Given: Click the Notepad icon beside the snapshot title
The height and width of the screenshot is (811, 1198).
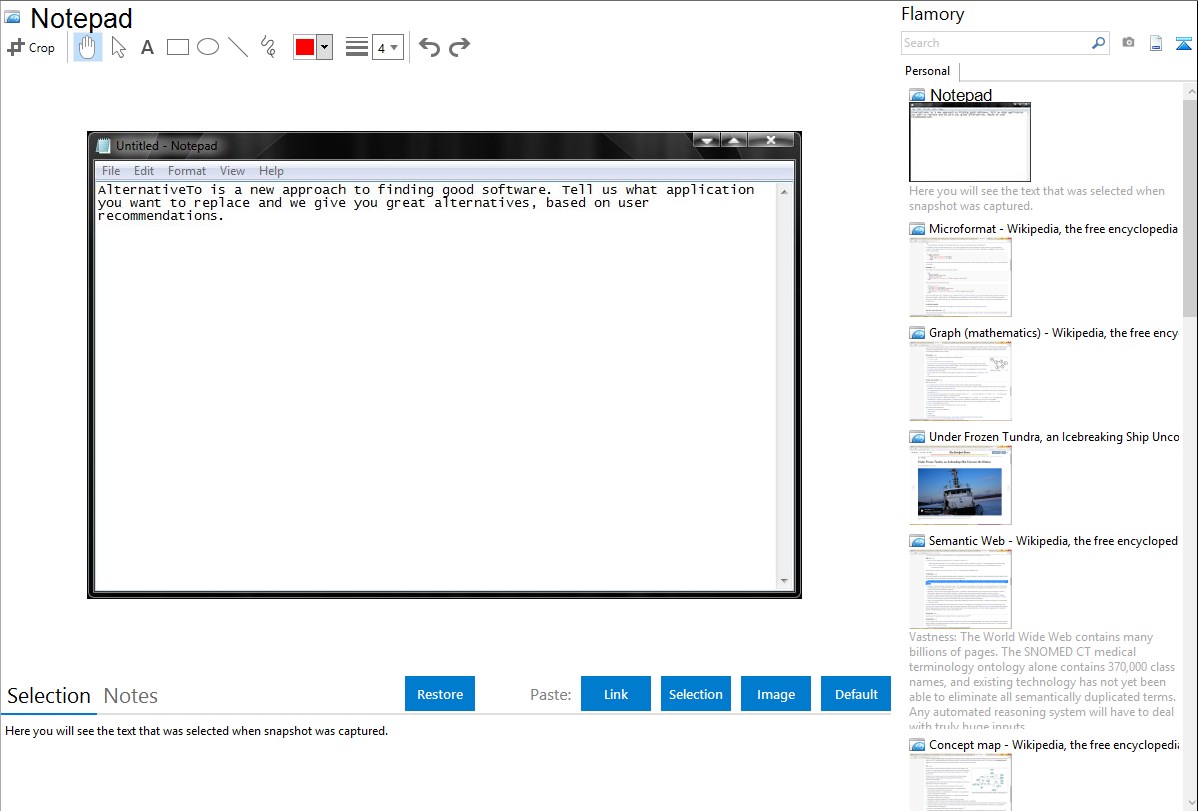Looking at the screenshot, I should (x=13, y=17).
